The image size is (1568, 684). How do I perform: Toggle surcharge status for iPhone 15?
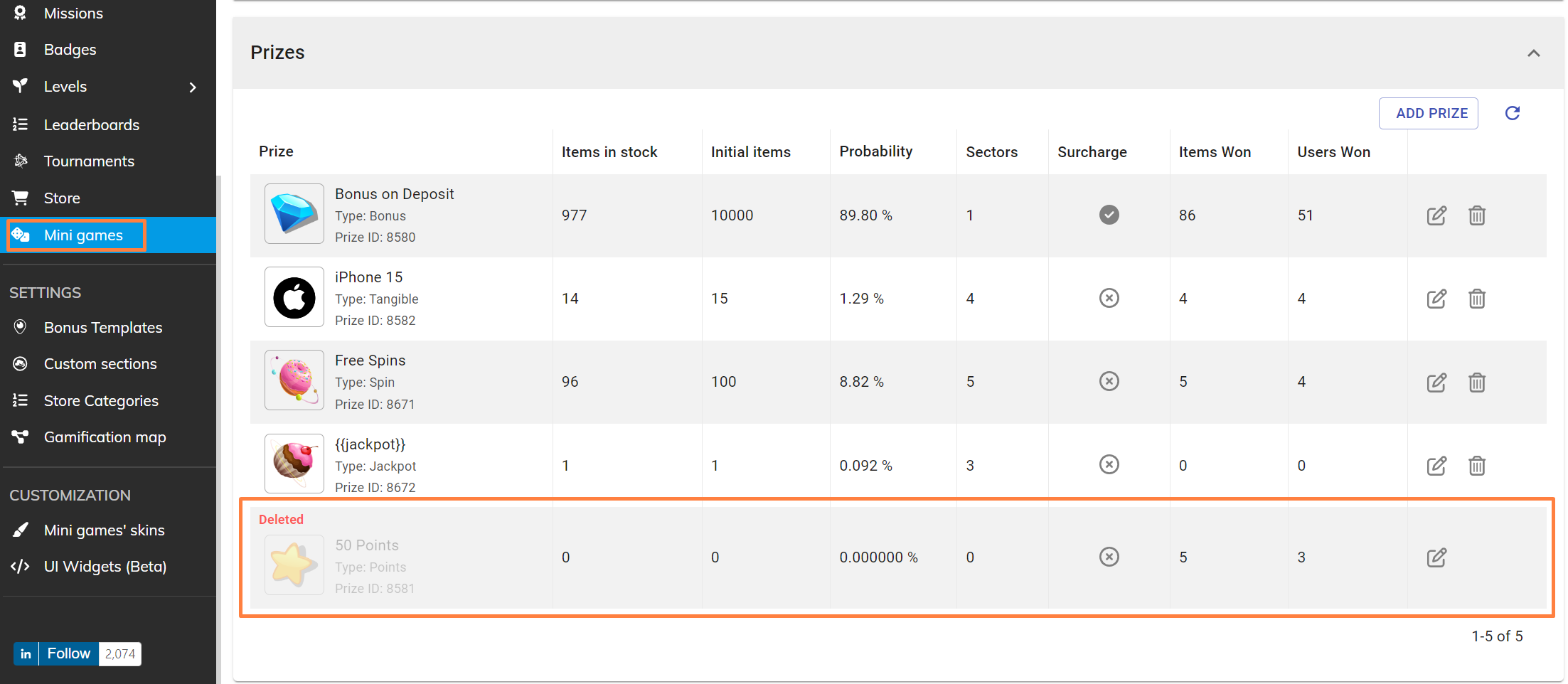pos(1109,298)
